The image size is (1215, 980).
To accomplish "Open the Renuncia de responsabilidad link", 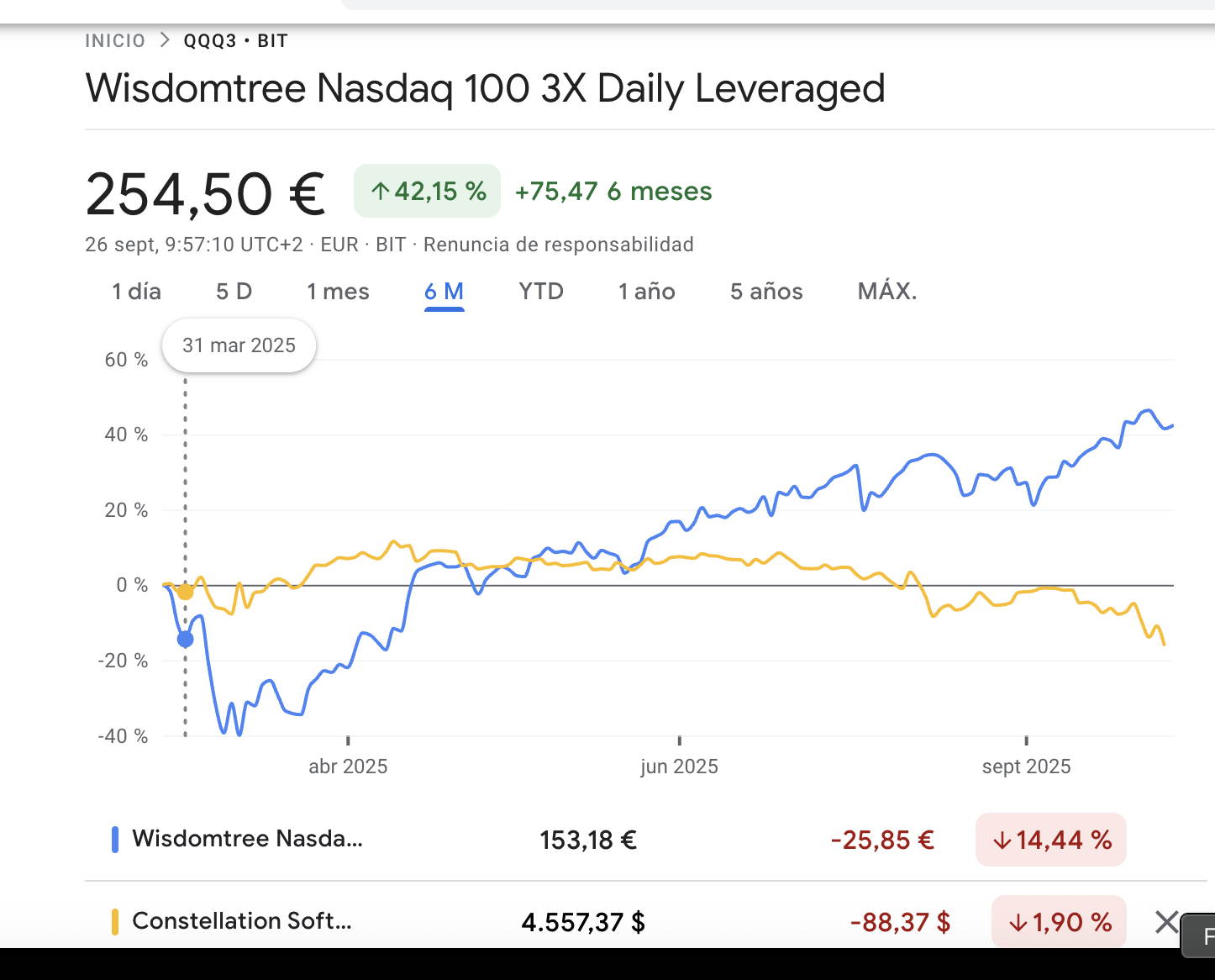I will 558,245.
